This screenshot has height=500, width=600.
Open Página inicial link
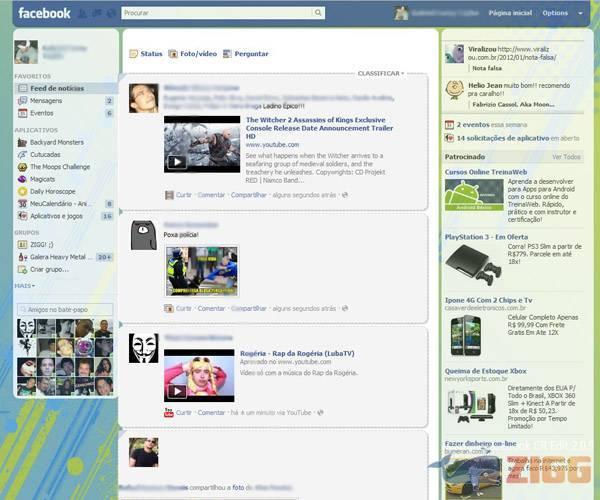pos(510,13)
